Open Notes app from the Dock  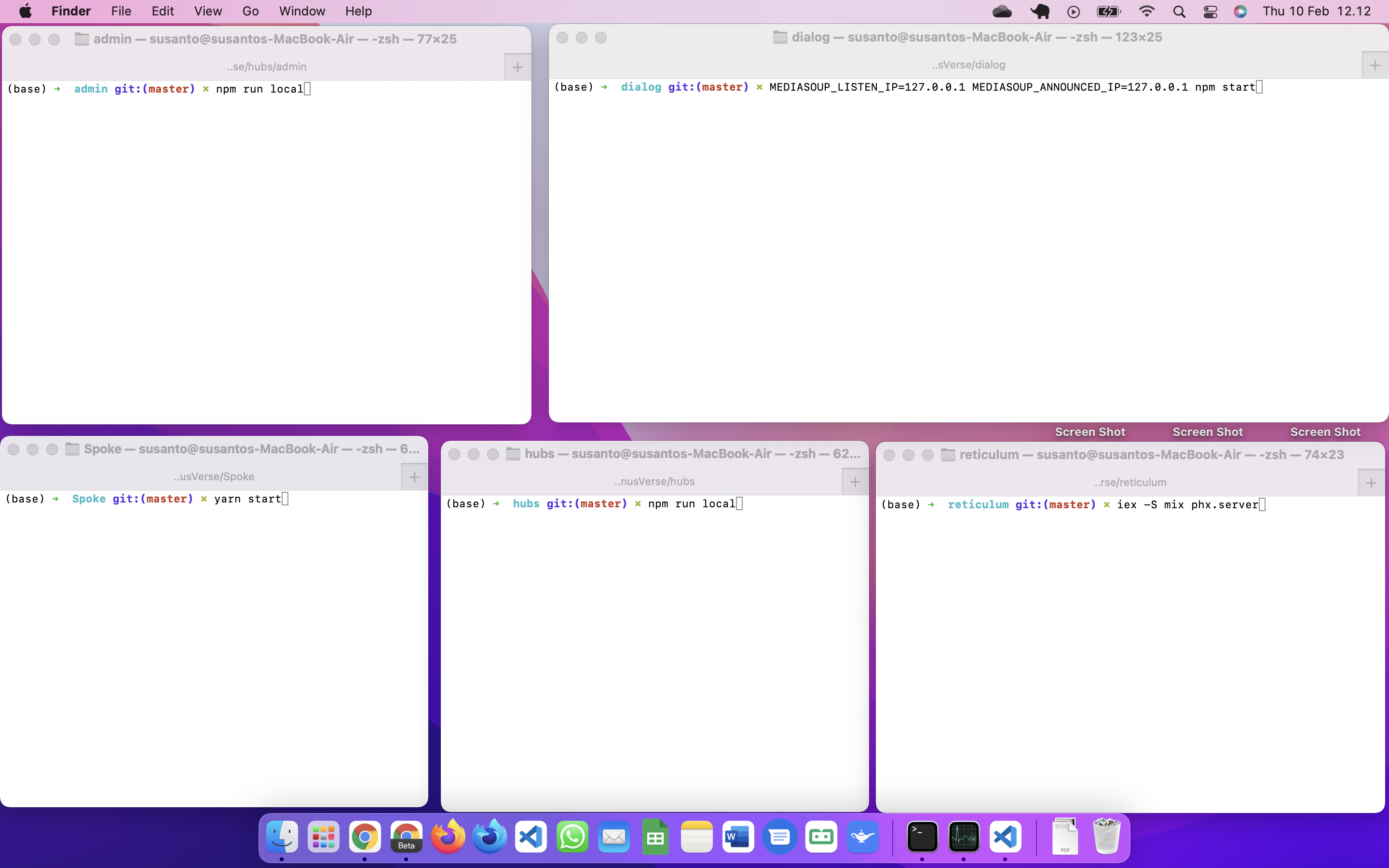click(697, 837)
